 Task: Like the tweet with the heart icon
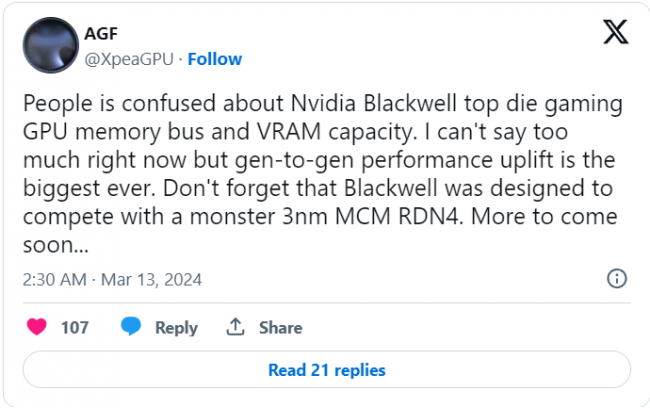[x=37, y=327]
